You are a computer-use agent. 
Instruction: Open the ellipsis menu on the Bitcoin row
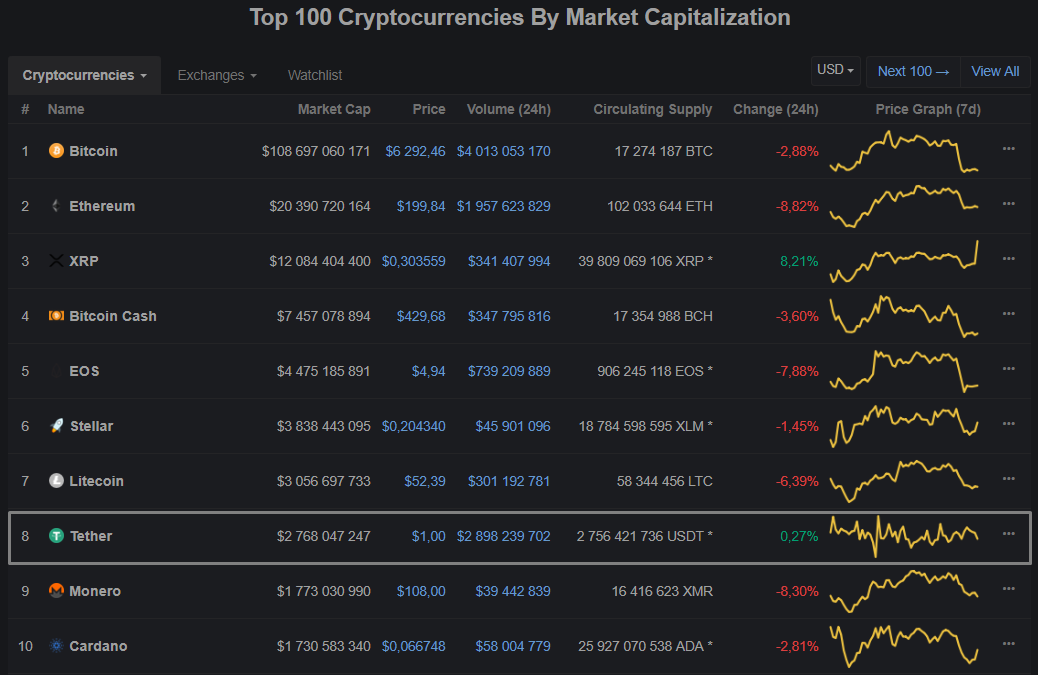click(x=1009, y=147)
